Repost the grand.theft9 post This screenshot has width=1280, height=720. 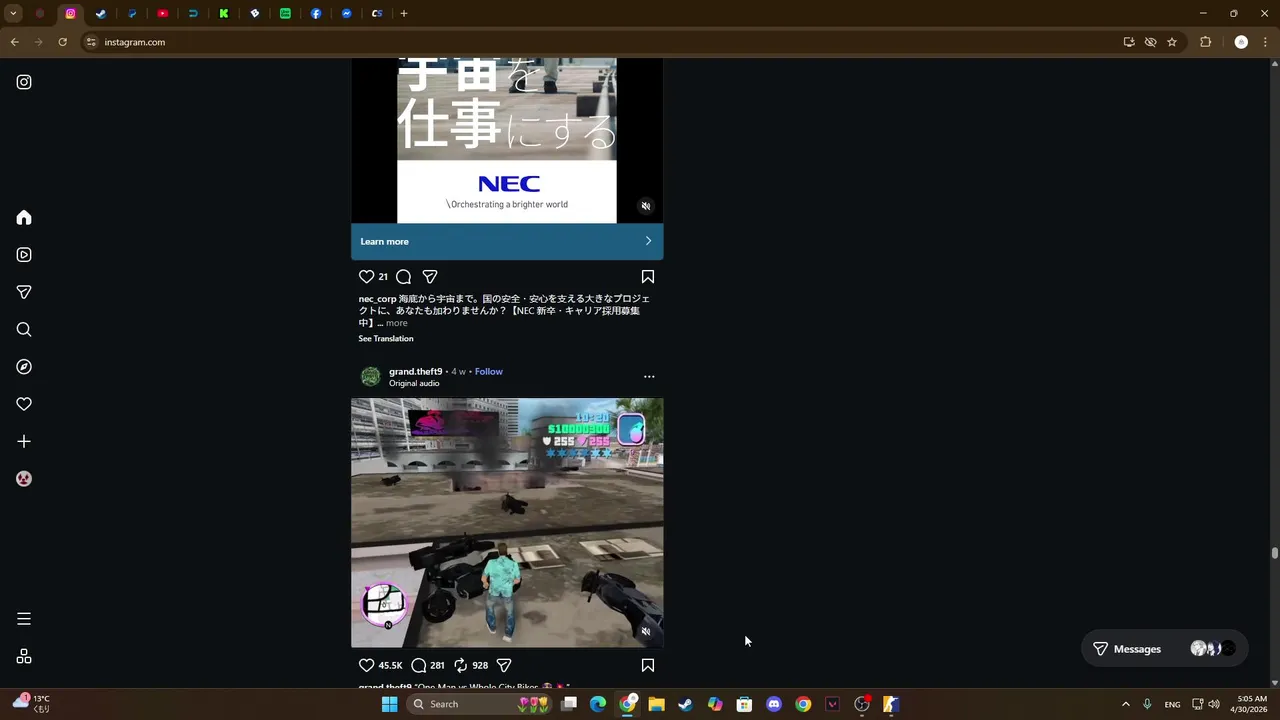tap(461, 665)
